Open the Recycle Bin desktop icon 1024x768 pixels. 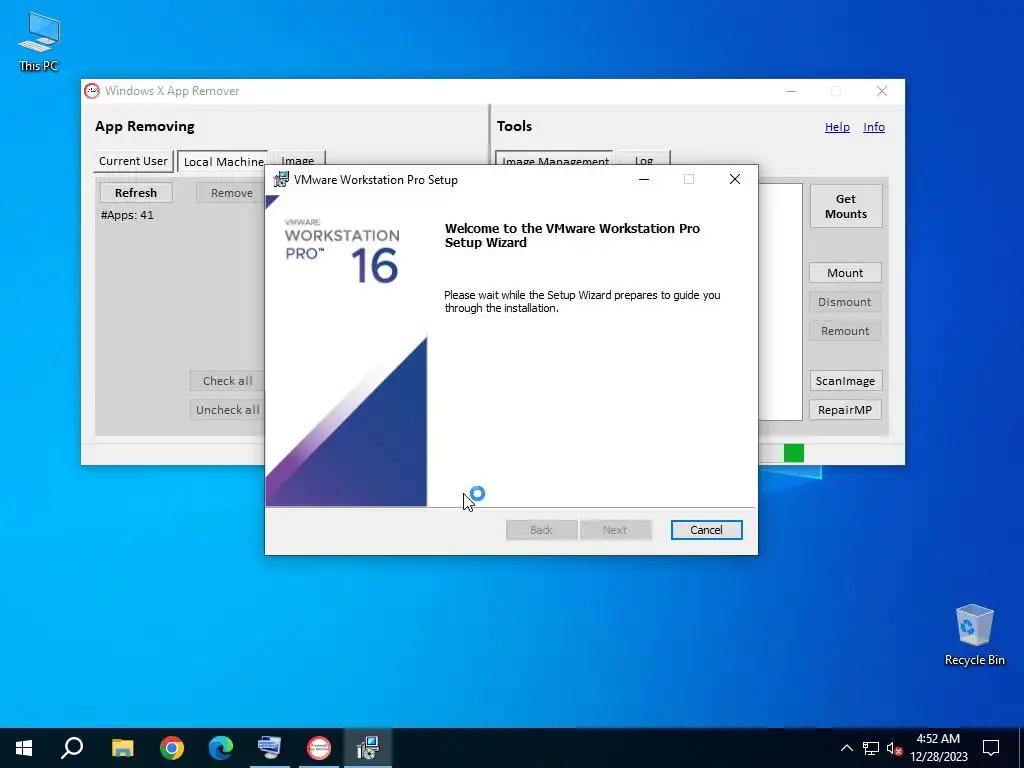[974, 635]
